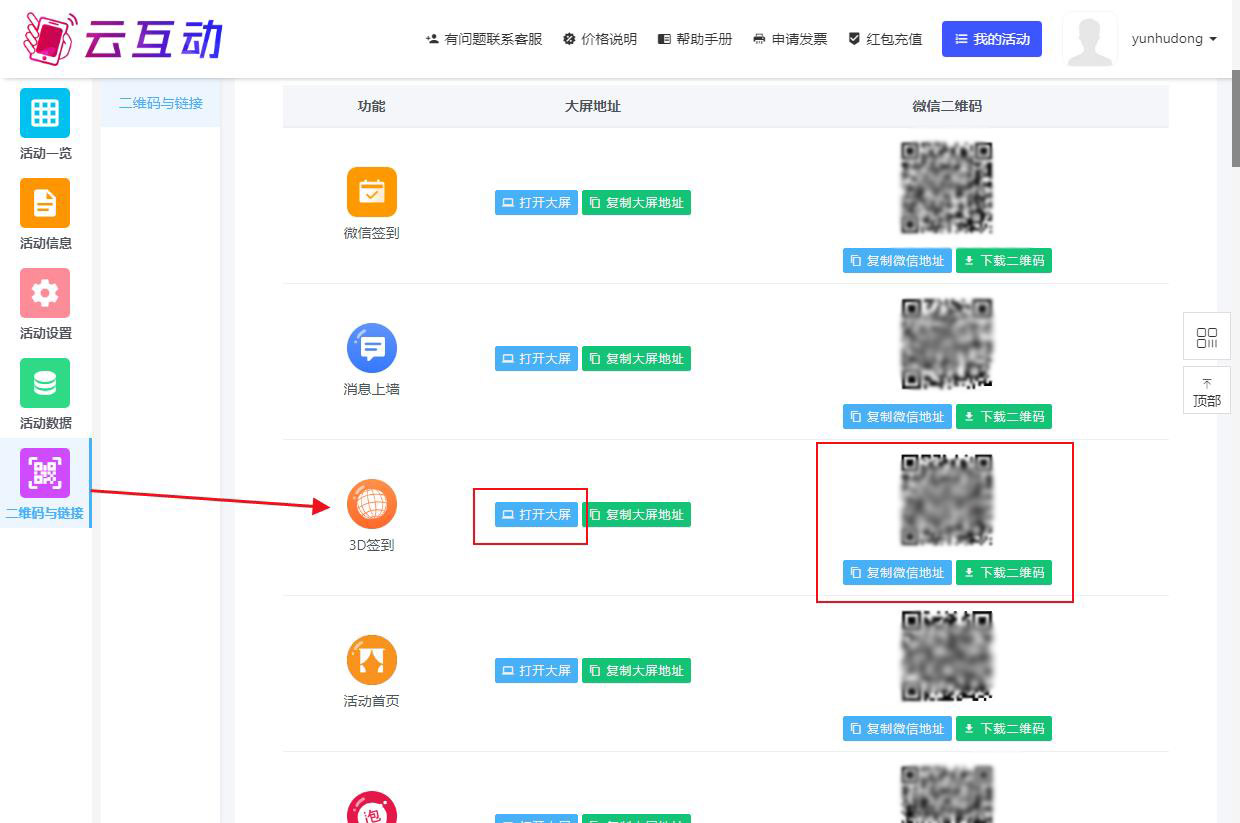Open 活动信息 document icon in sidebar
Viewport: 1240px width, 823px height.
[x=45, y=203]
